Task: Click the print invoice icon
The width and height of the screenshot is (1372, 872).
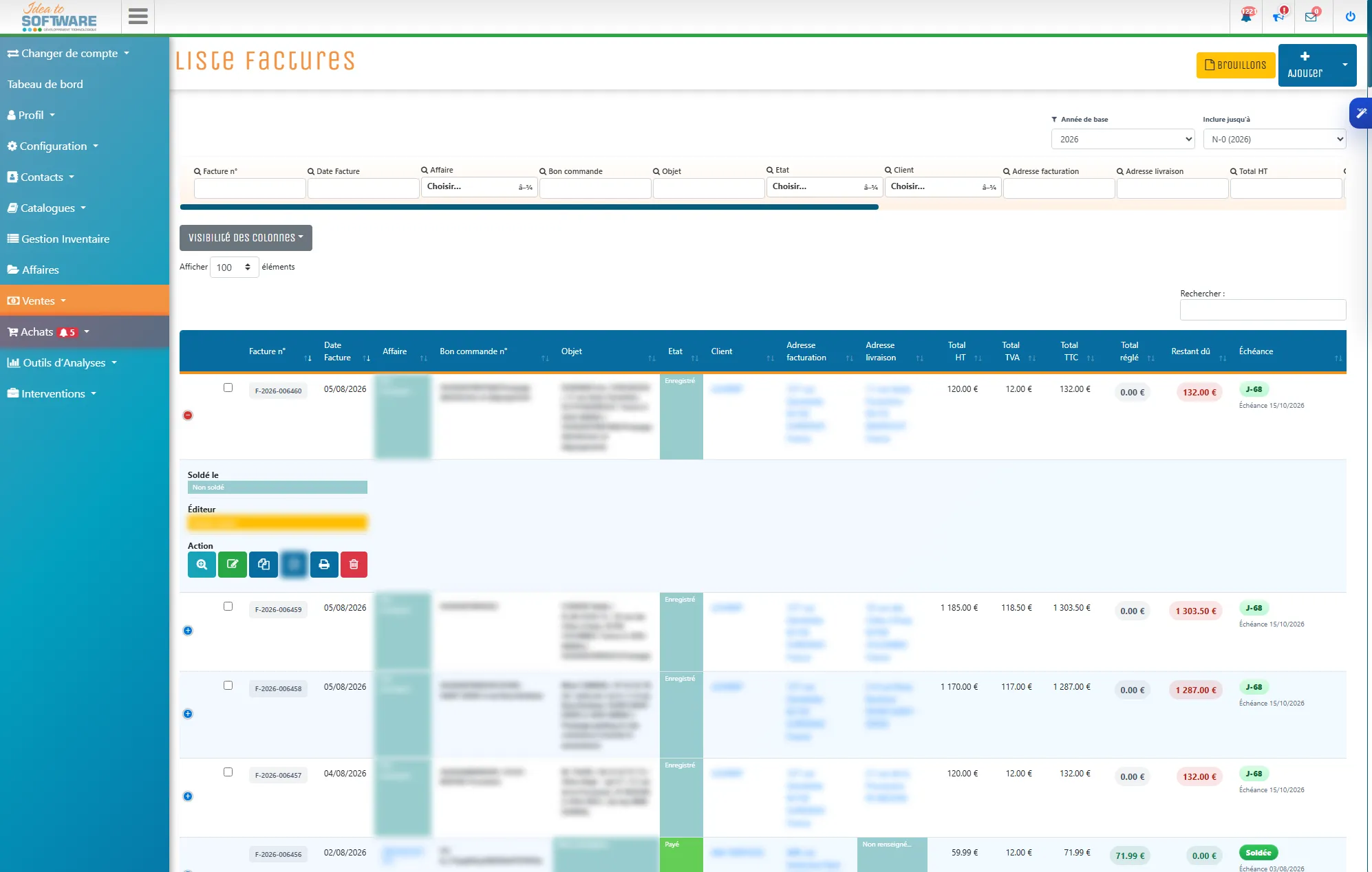Action: click(x=324, y=565)
